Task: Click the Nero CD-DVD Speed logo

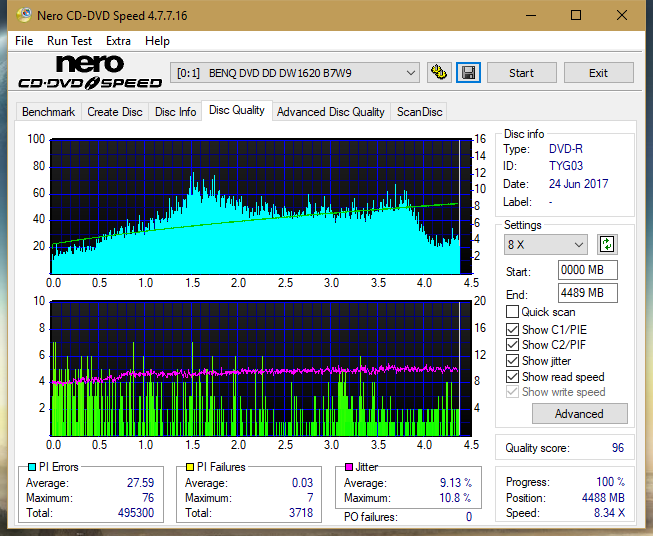Action: pyautogui.click(x=90, y=72)
